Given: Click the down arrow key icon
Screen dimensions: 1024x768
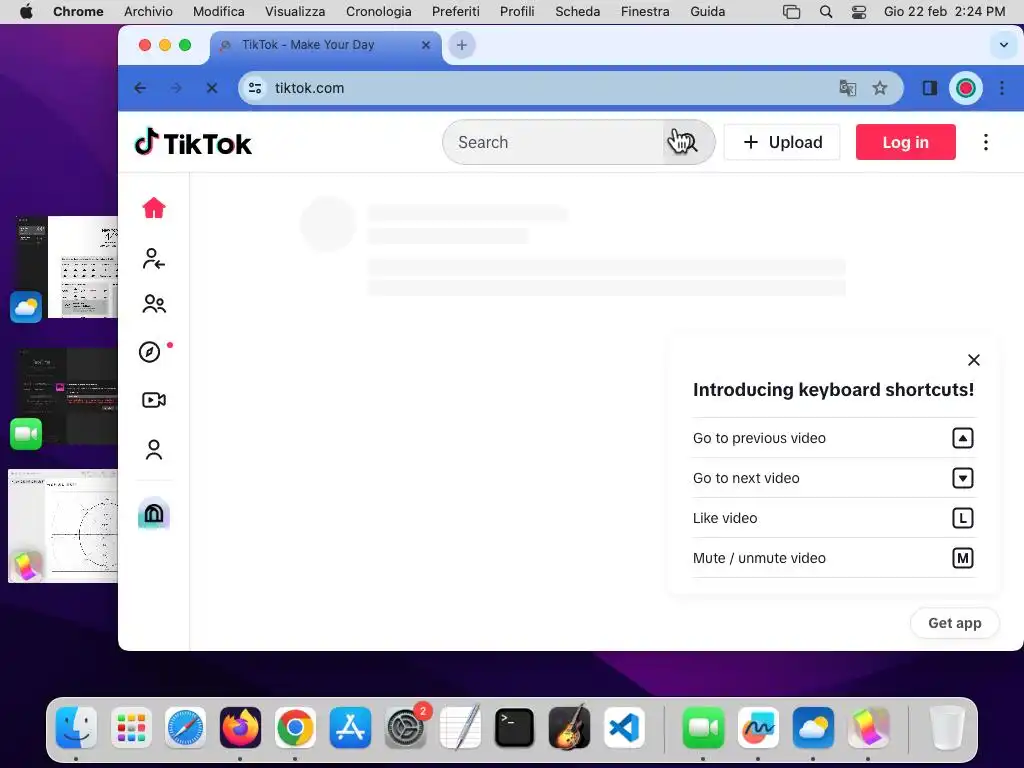Looking at the screenshot, I should [963, 478].
